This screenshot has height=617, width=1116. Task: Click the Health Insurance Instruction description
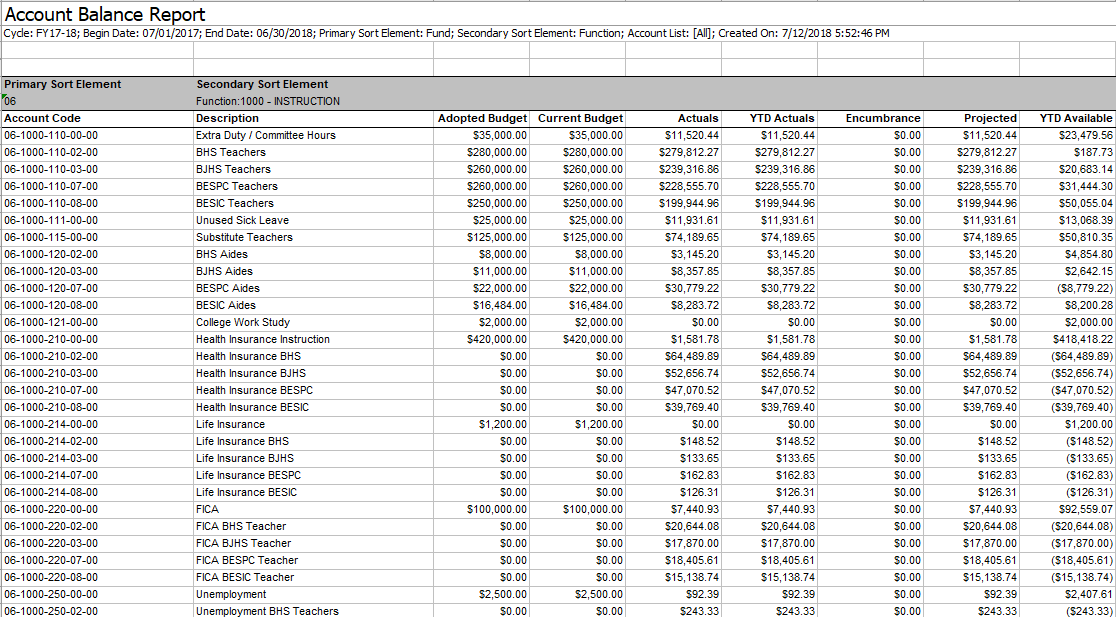(263, 339)
